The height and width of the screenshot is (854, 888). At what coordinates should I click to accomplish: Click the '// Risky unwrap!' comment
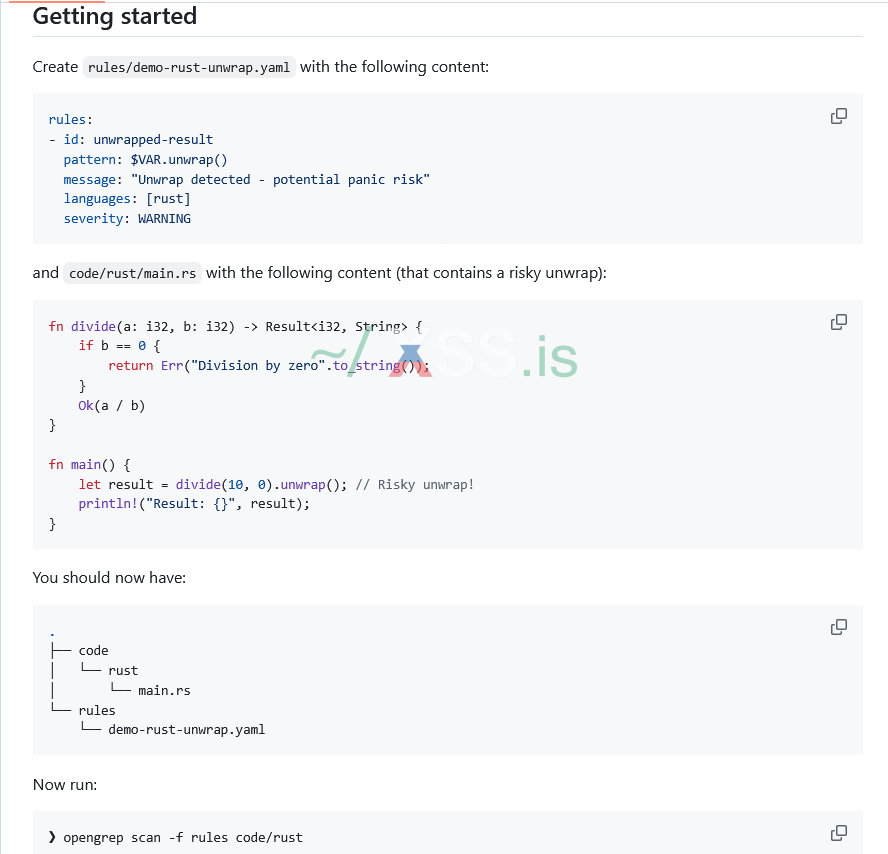coord(414,485)
